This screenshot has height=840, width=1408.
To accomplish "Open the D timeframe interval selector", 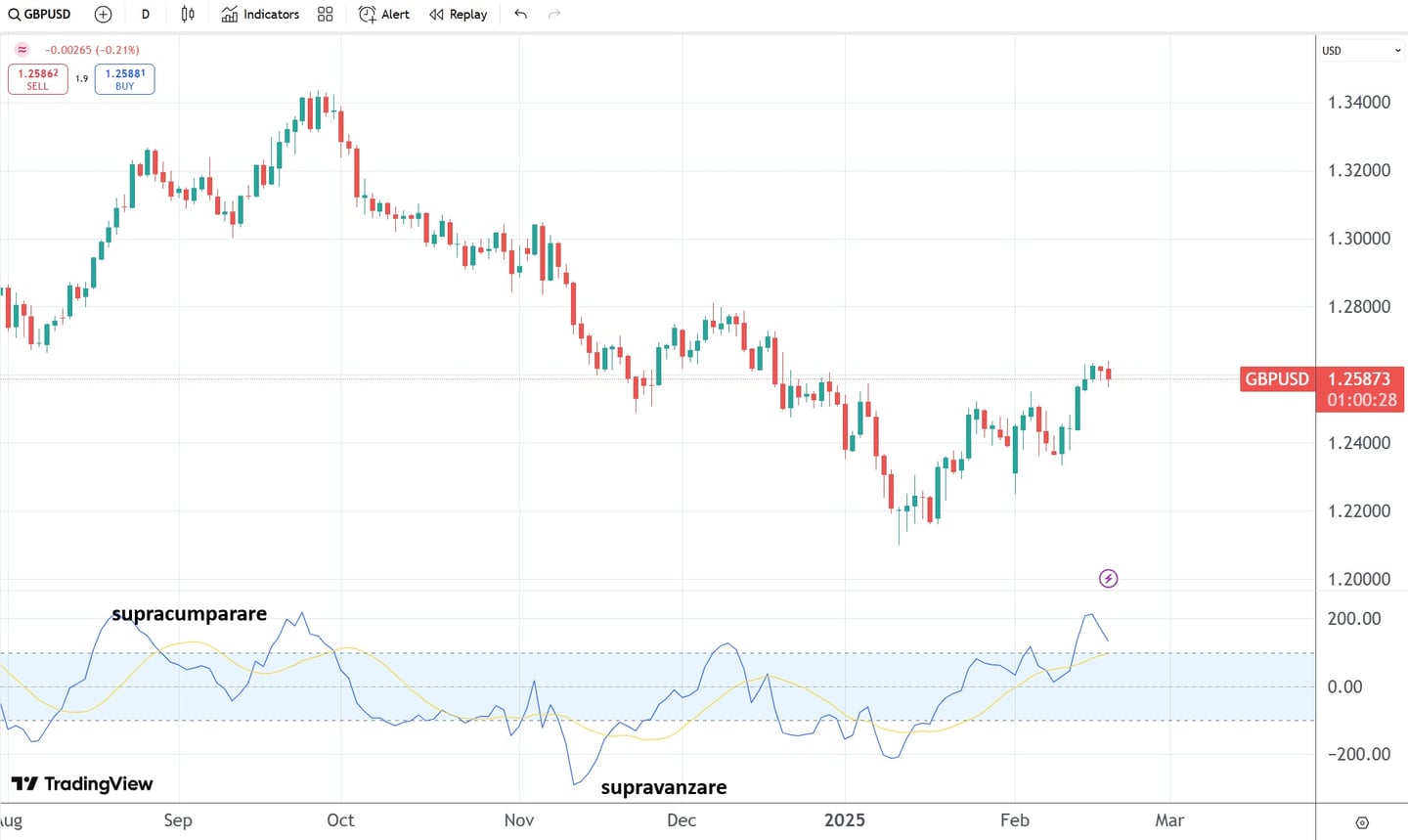I will pos(146,15).
